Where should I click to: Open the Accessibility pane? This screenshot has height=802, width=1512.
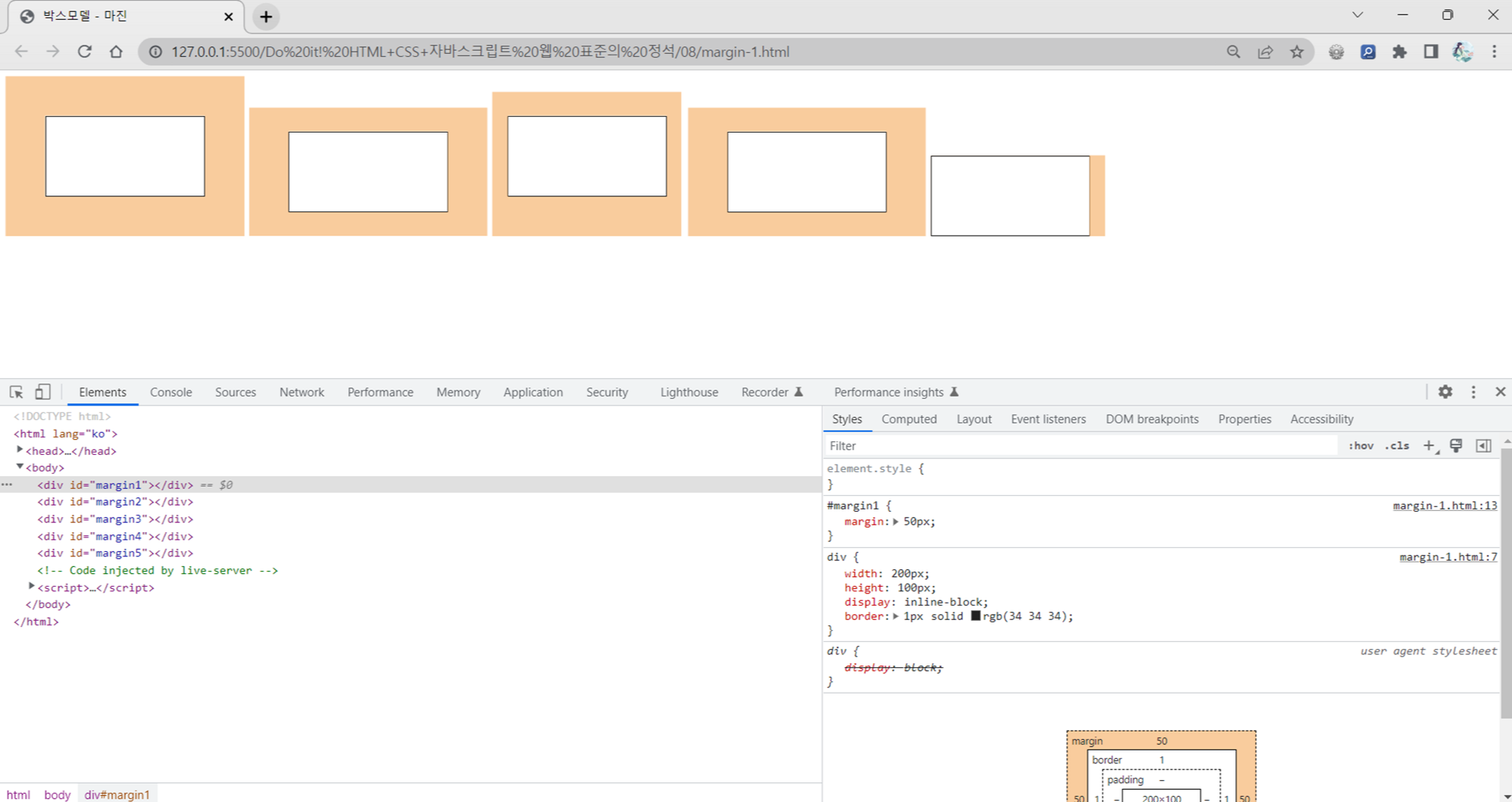coord(1322,419)
